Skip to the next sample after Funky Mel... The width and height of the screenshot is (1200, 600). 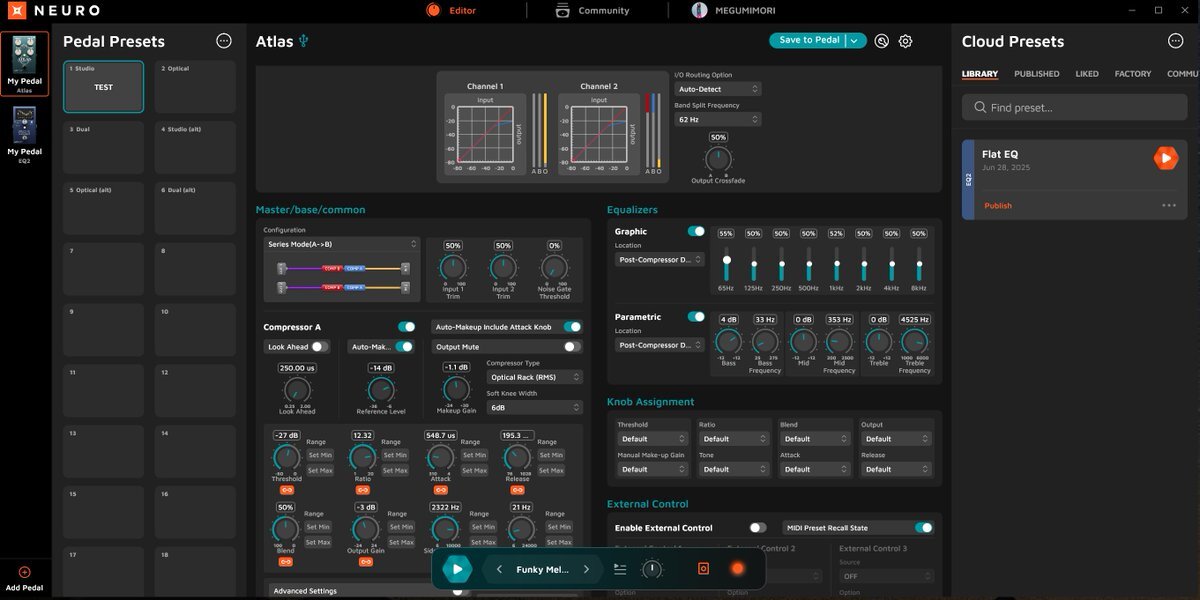click(x=587, y=569)
